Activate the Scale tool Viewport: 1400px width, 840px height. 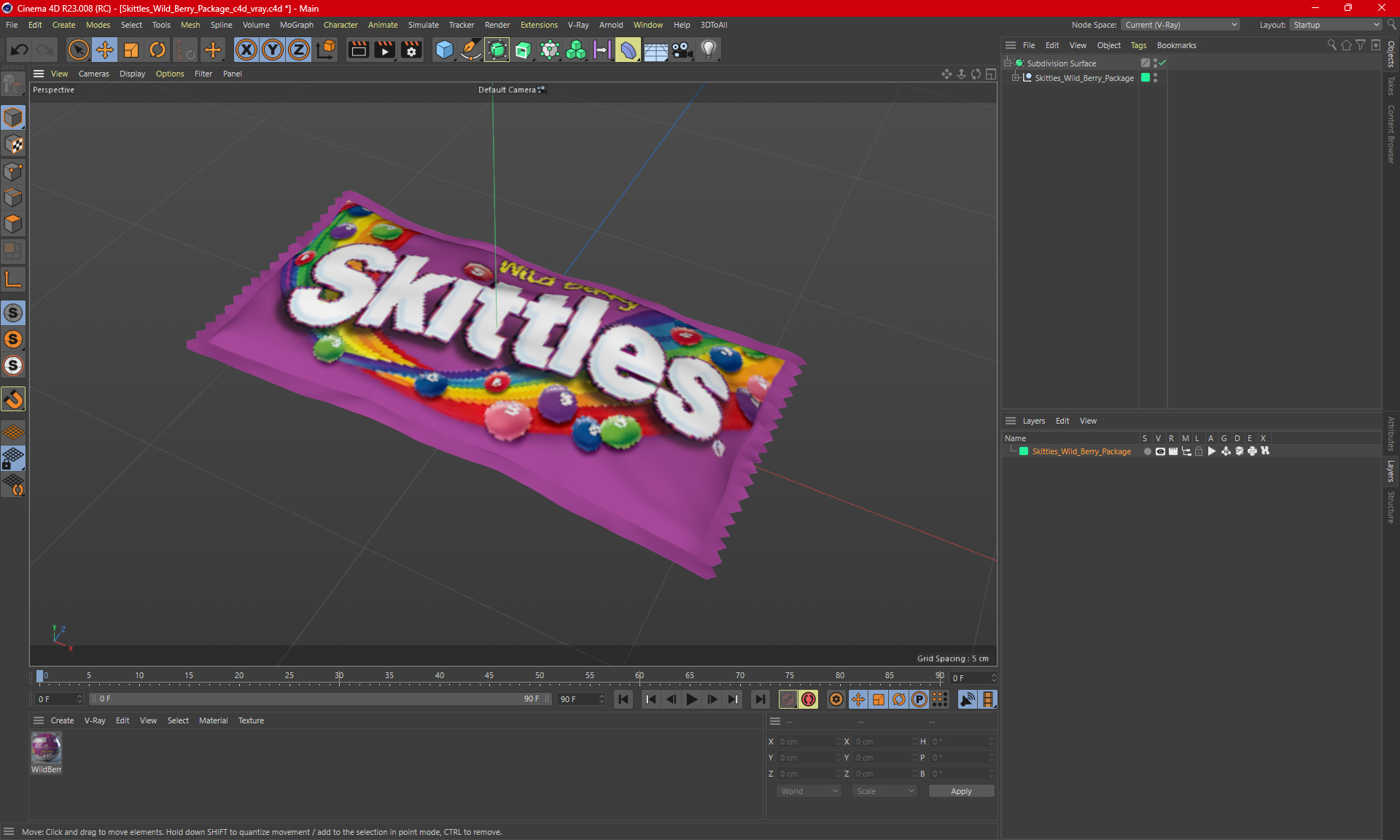pos(131,50)
